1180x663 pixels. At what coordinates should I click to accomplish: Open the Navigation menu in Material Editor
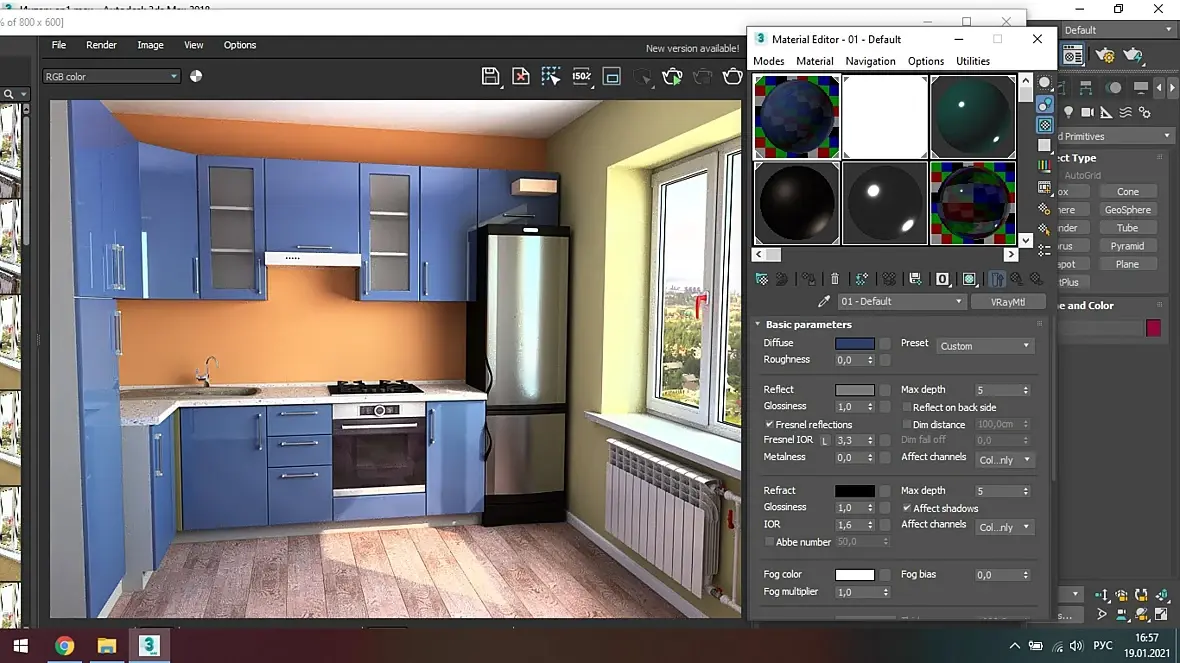pyautogui.click(x=870, y=61)
